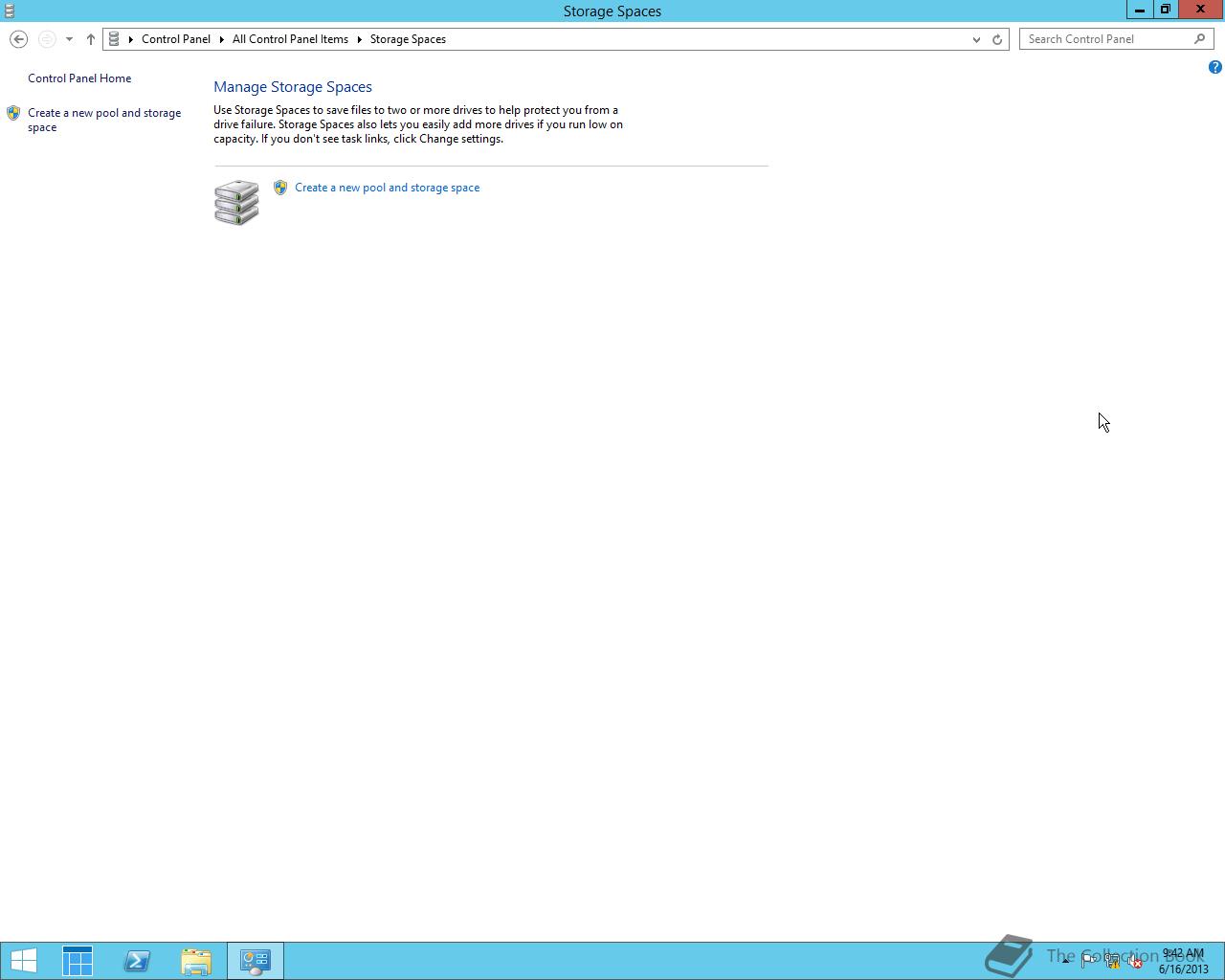This screenshot has height=980, width=1225.
Task: Launch PowerShell from the taskbar
Action: click(137, 961)
